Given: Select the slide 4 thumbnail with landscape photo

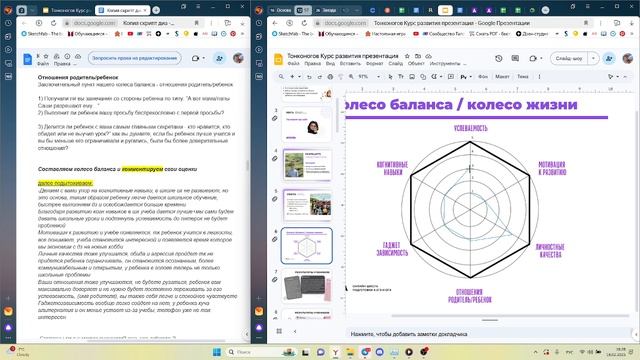Looking at the screenshot, I should coord(307,164).
